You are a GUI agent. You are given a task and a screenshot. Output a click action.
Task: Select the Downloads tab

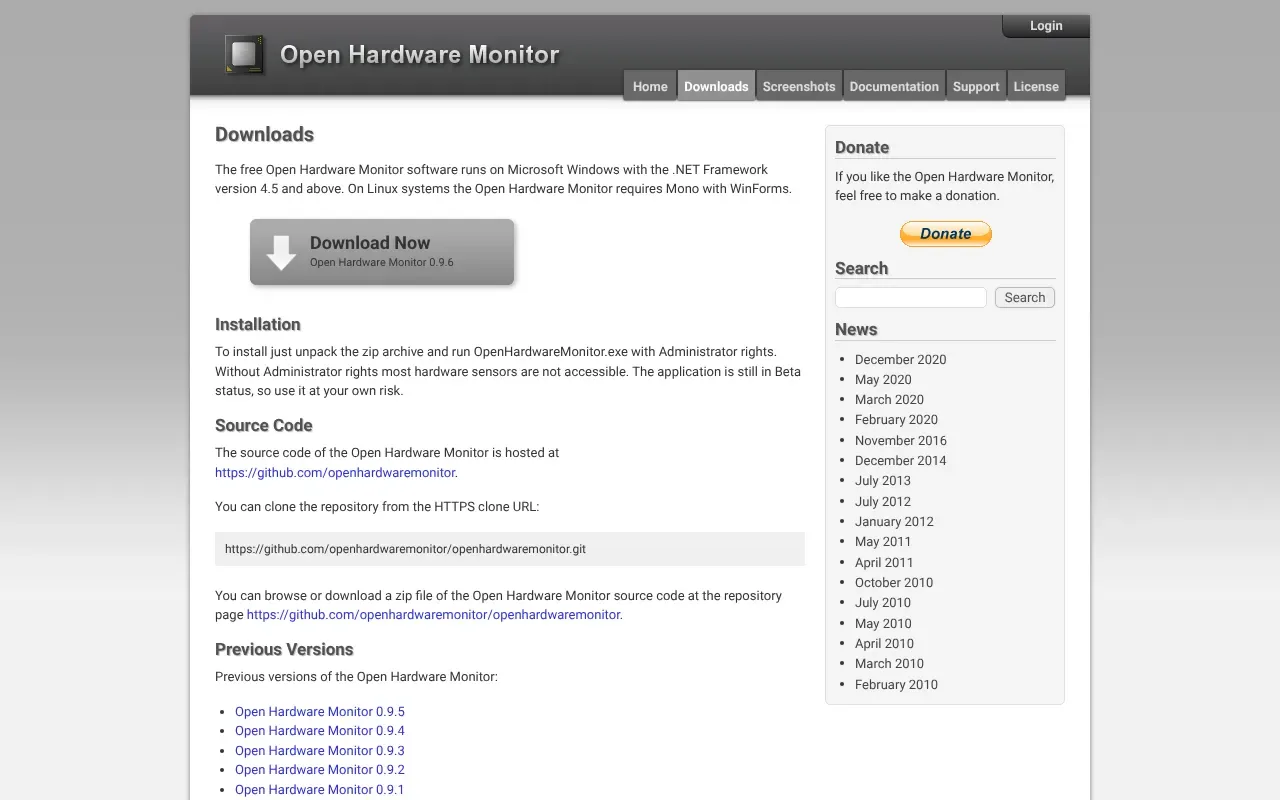click(x=715, y=86)
